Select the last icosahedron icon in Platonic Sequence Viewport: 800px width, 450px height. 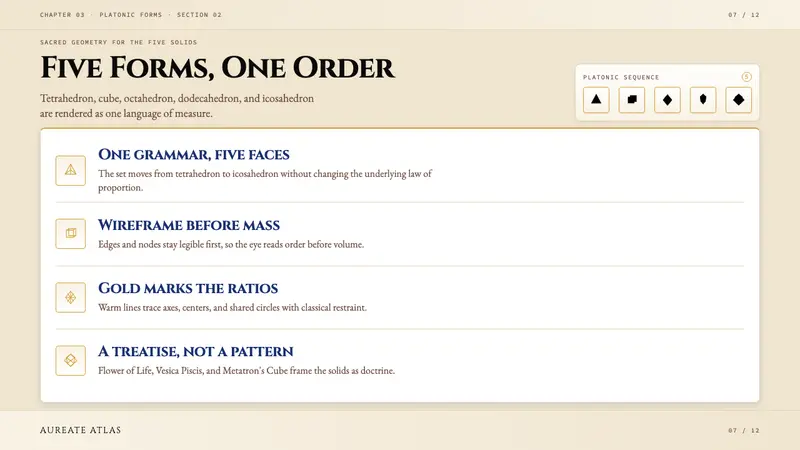(x=738, y=99)
